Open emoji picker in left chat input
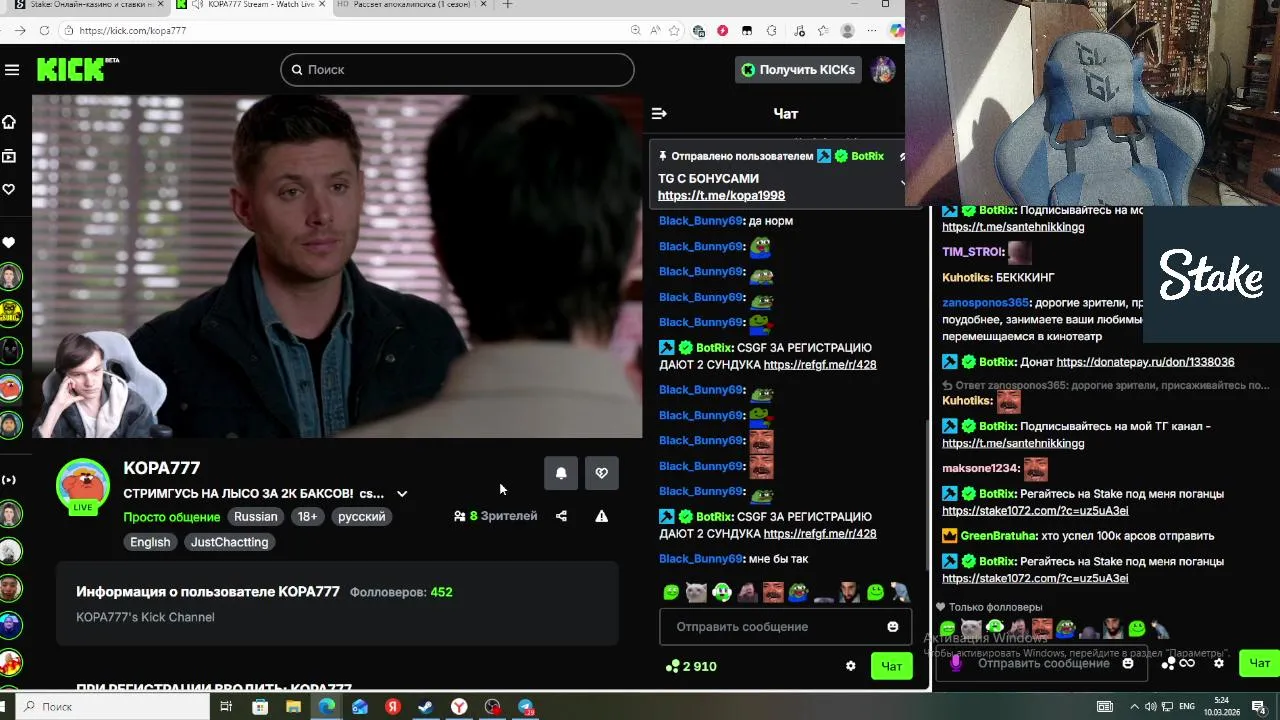Image resolution: width=1280 pixels, height=720 pixels. (893, 627)
